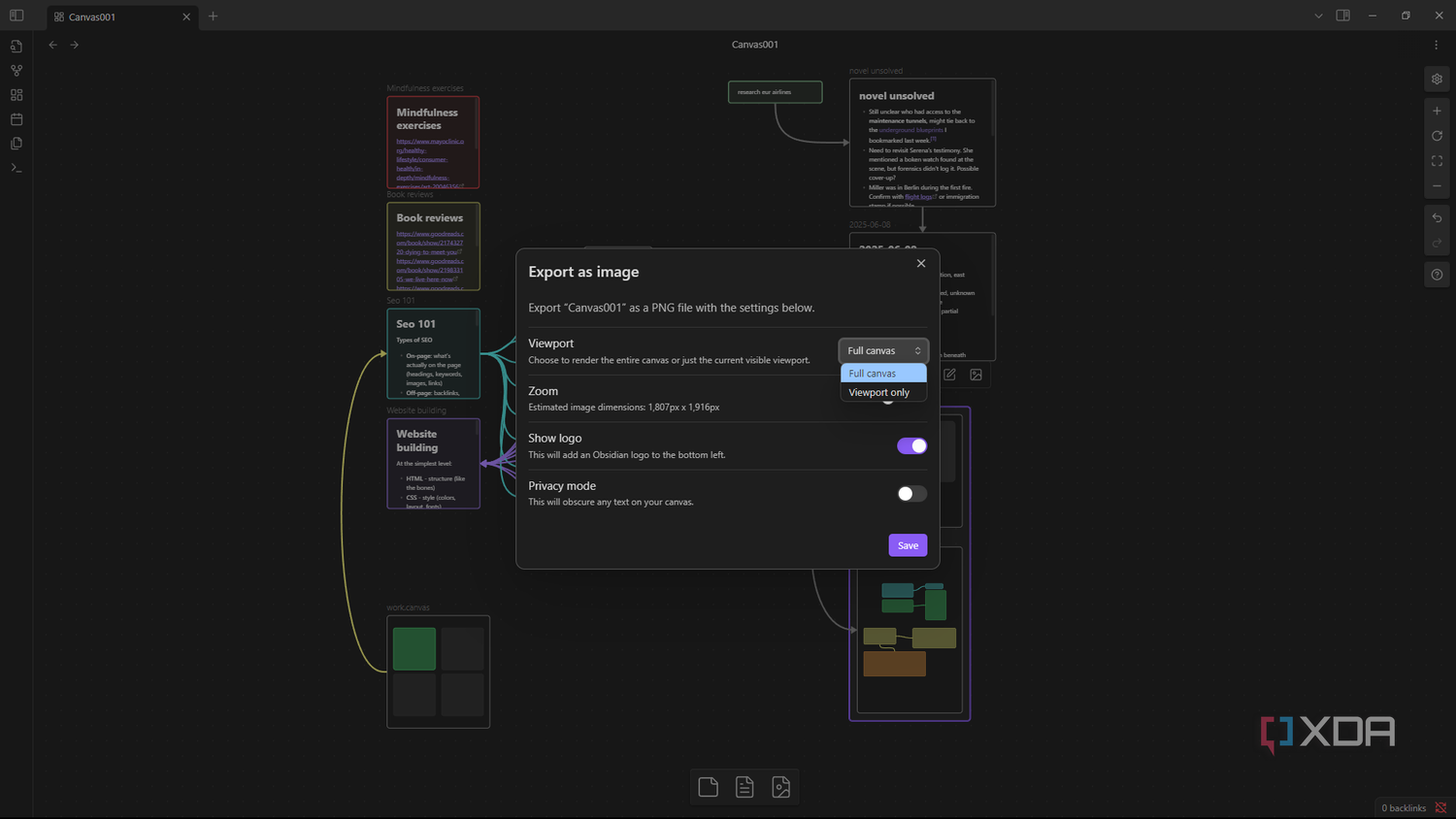Click the templates copy icon in ribbon

17,144
